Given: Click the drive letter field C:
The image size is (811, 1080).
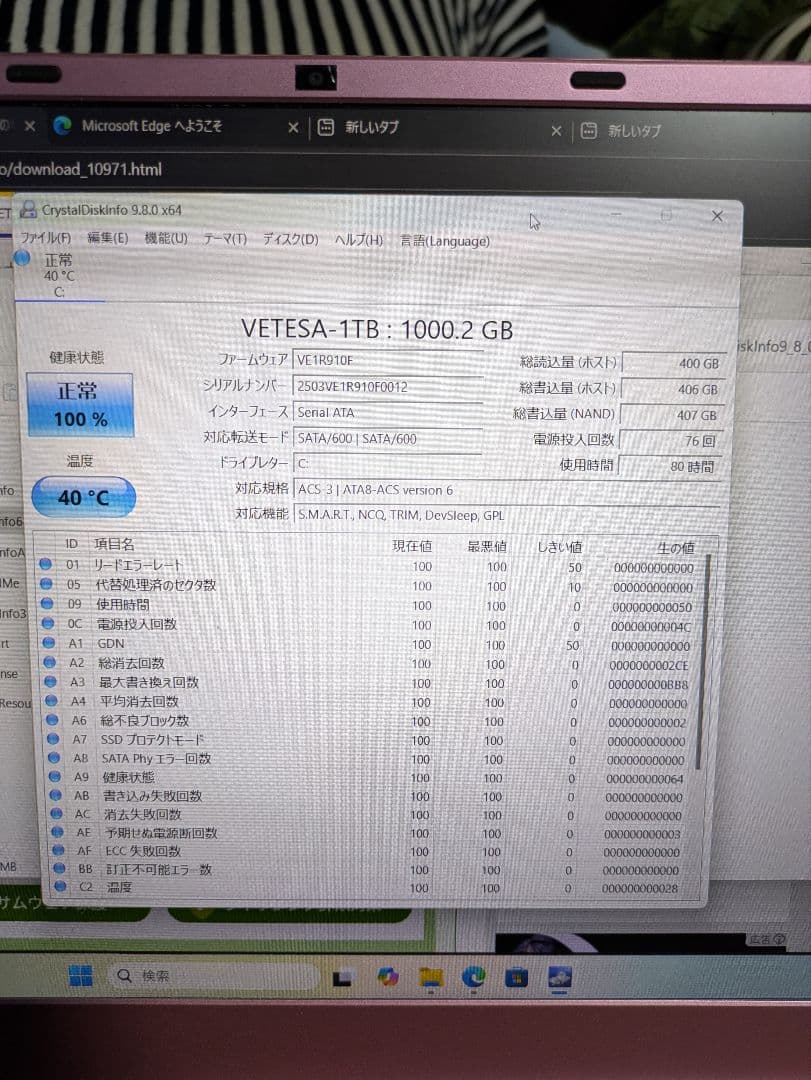Looking at the screenshot, I should click(388, 464).
